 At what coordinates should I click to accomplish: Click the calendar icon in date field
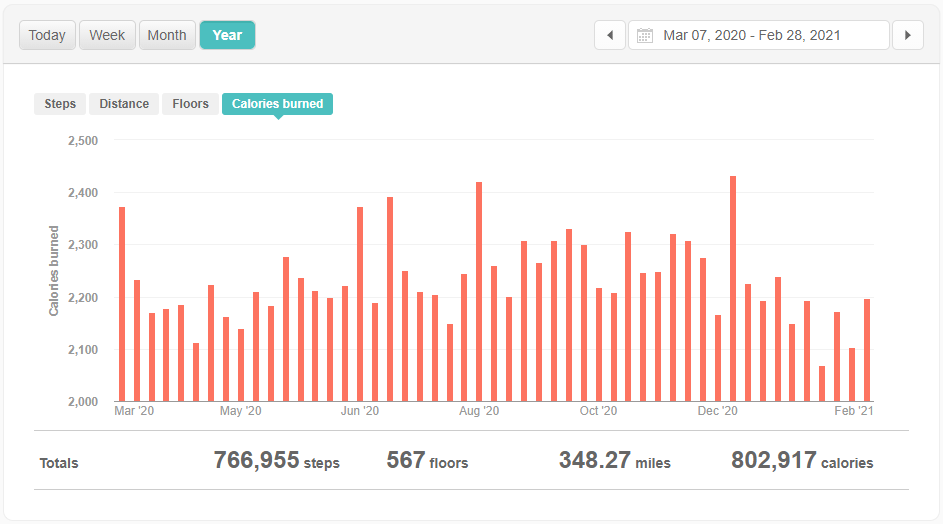[645, 36]
